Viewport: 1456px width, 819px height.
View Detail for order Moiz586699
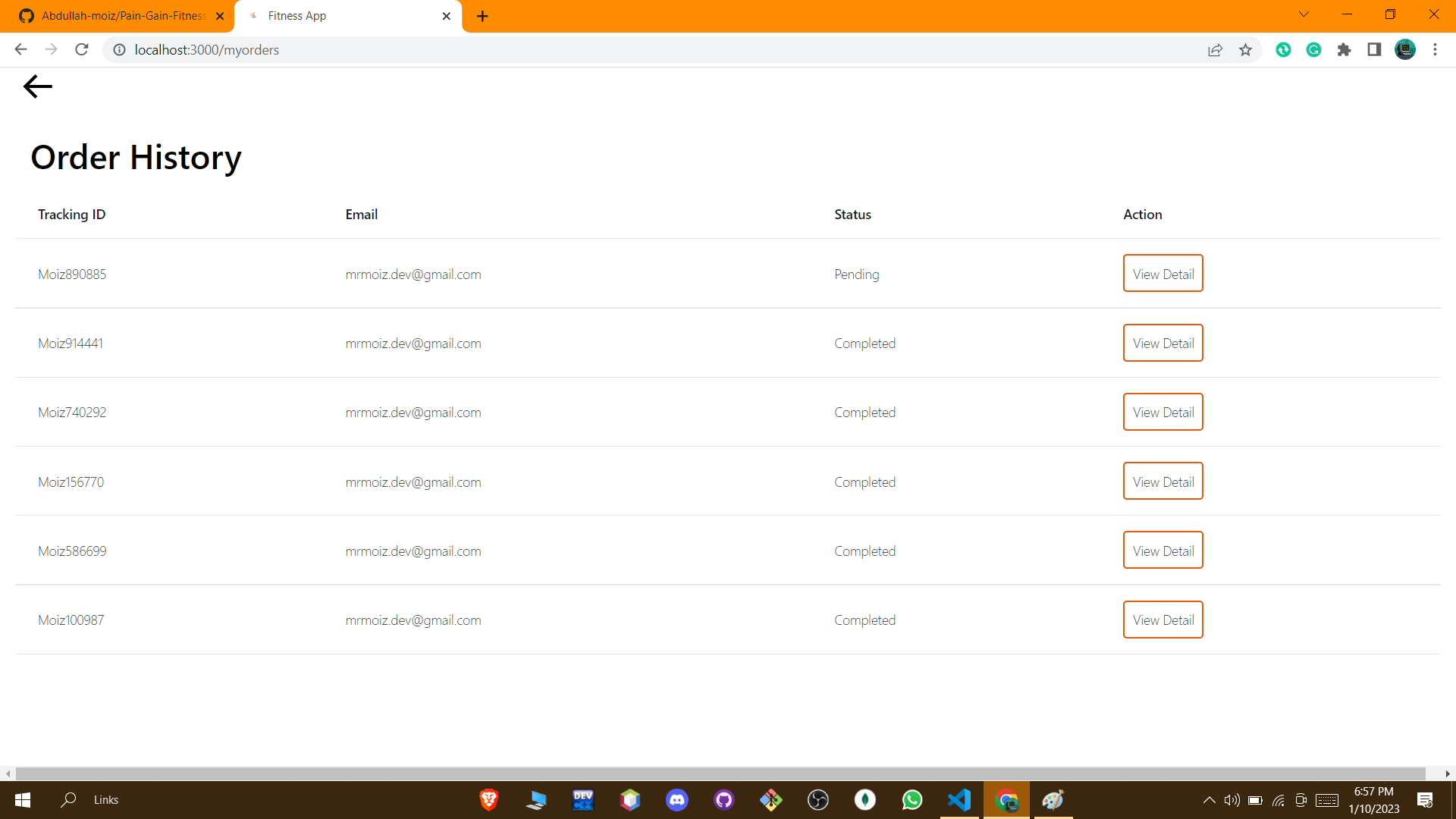(1163, 551)
